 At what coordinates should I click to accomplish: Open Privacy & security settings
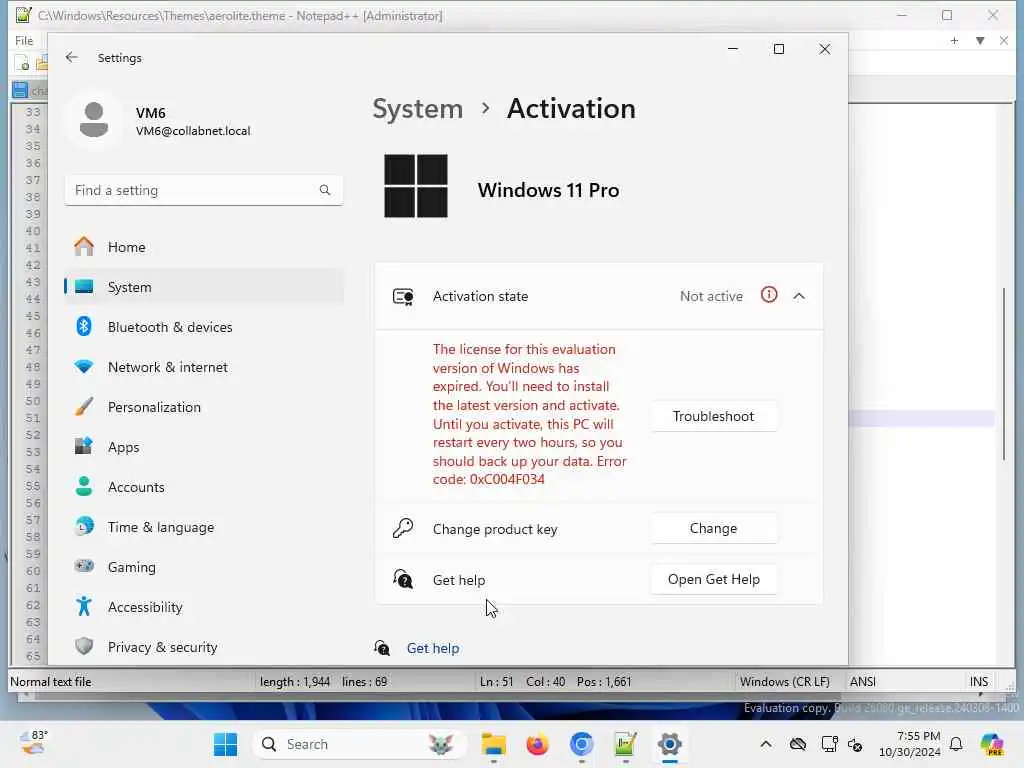(204, 647)
